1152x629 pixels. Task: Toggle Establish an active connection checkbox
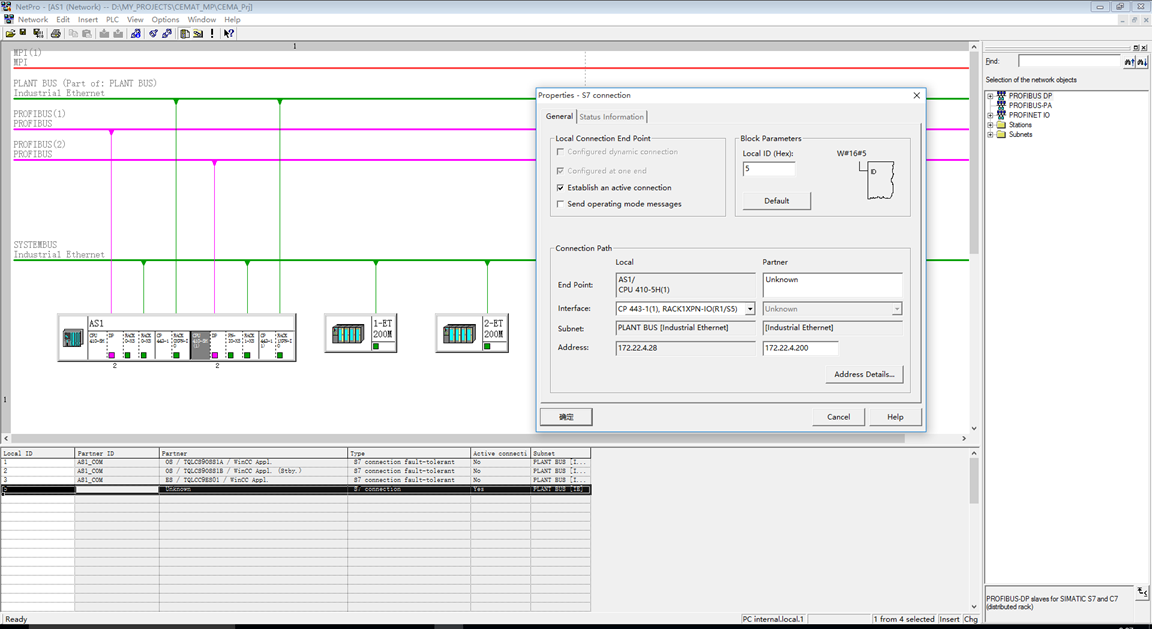(x=561, y=187)
